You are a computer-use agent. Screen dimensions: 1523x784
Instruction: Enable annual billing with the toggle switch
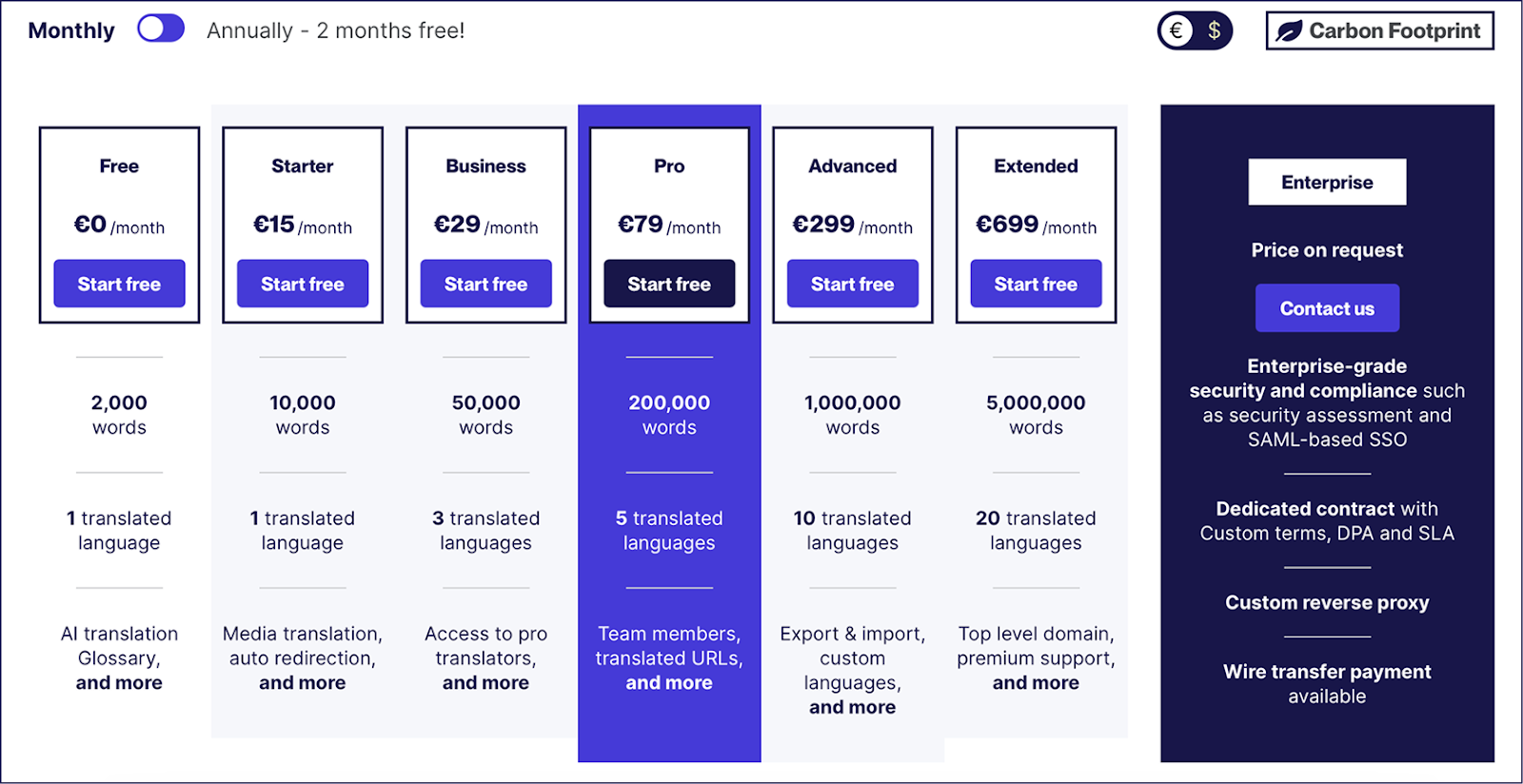tap(160, 29)
